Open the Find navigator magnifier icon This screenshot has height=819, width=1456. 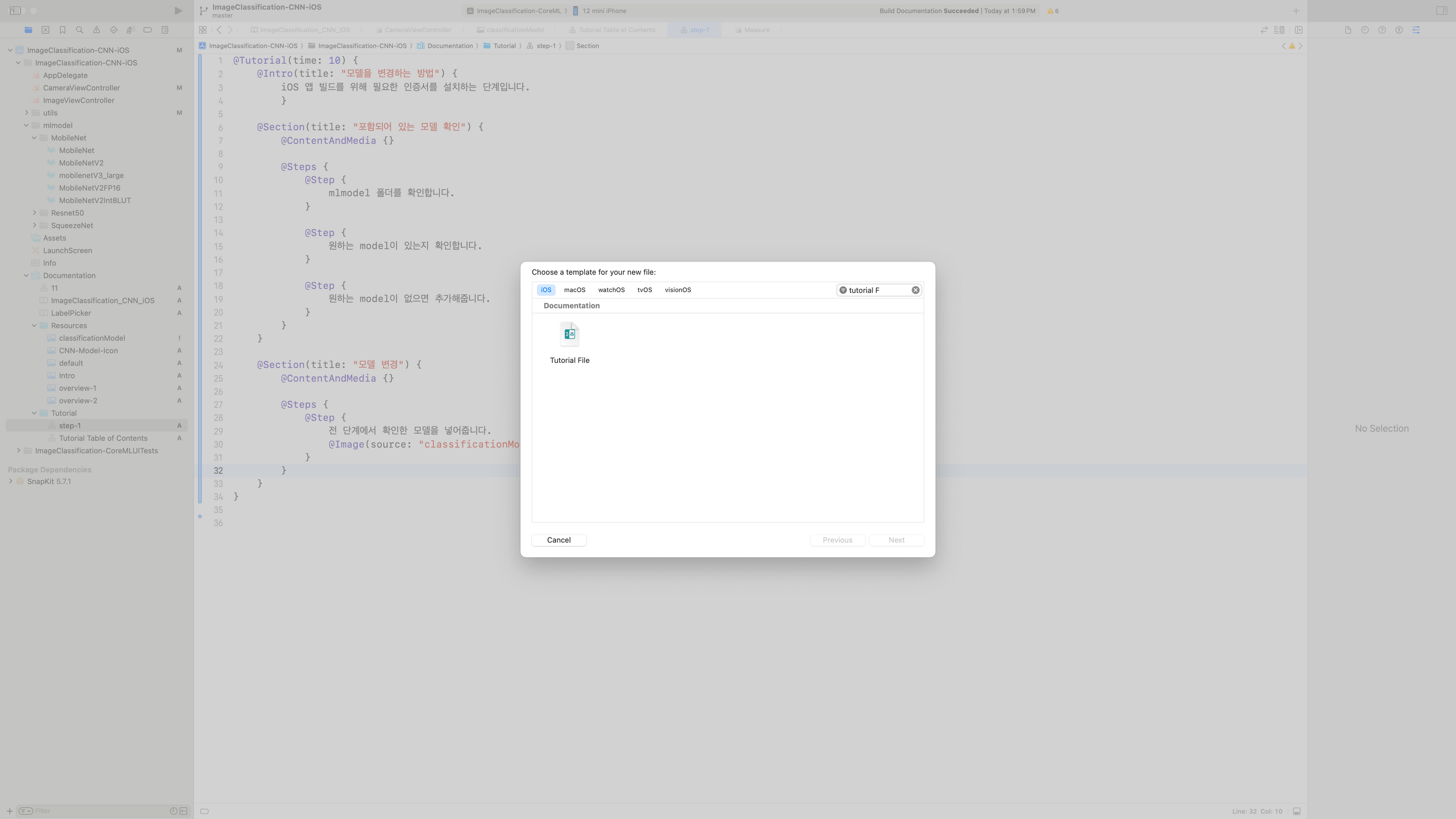[80, 30]
